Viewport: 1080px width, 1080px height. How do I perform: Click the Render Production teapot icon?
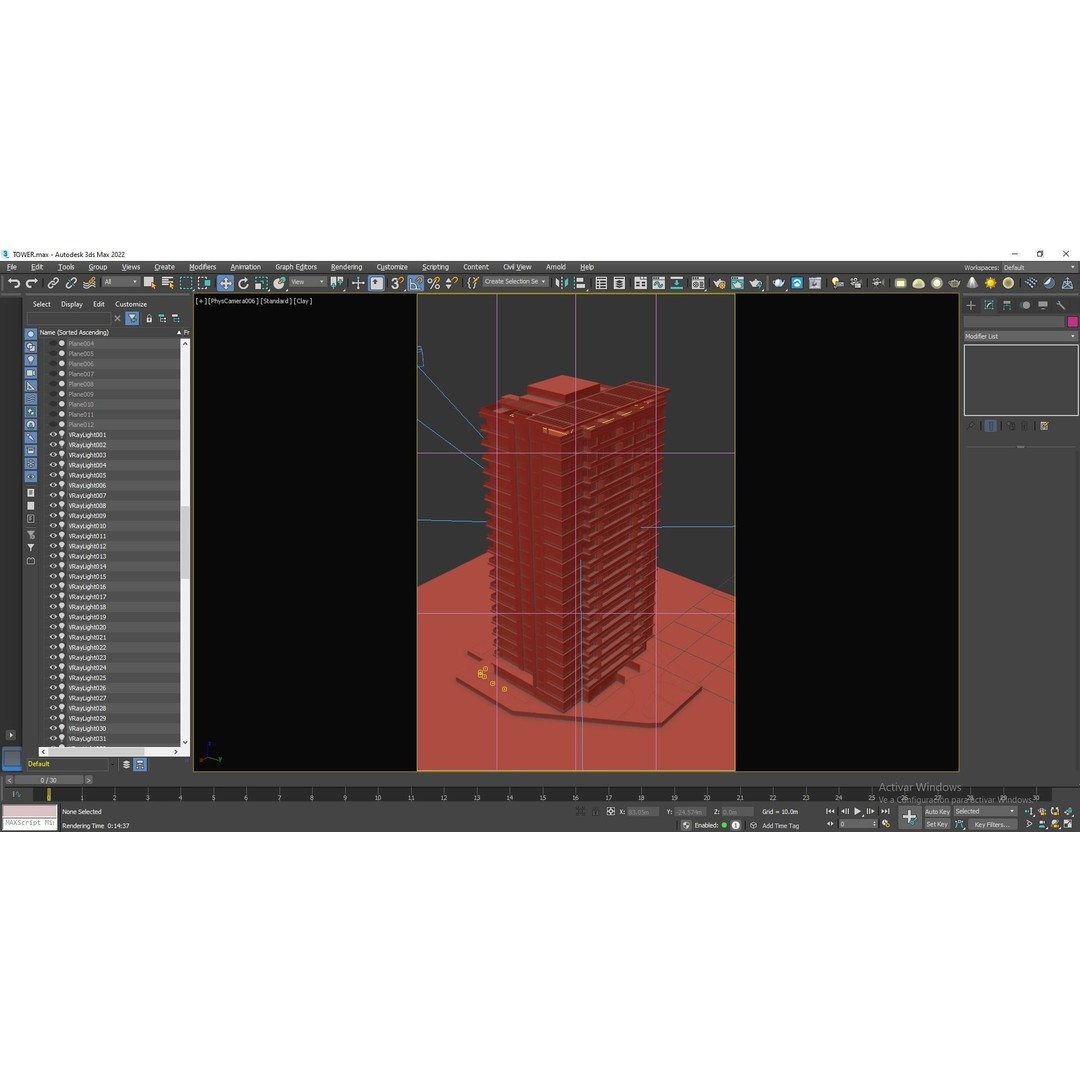point(756,283)
